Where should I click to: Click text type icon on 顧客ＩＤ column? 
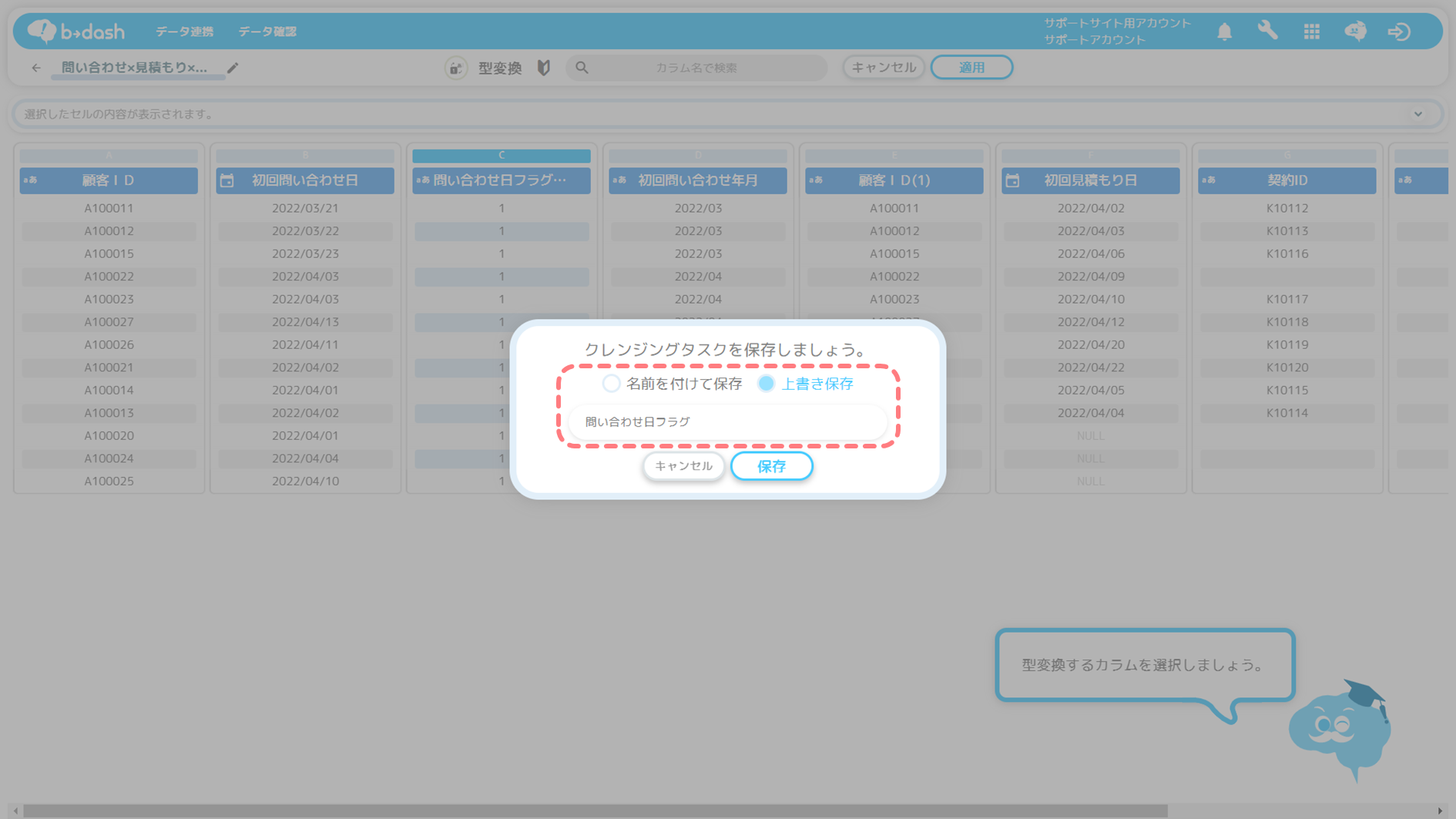click(x=31, y=180)
